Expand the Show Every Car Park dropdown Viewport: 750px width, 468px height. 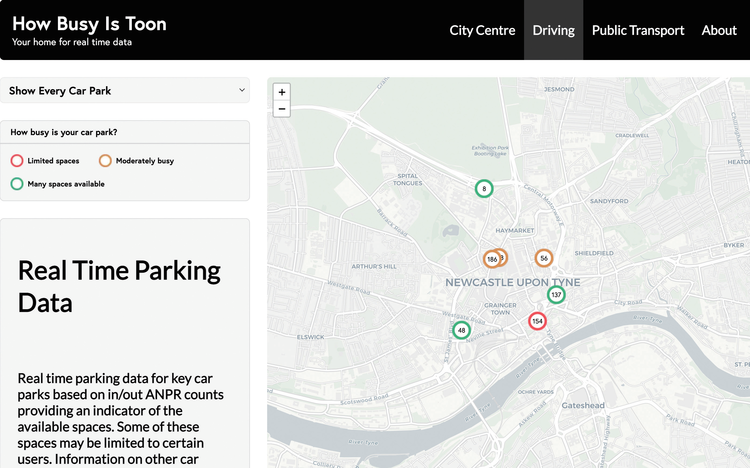[x=125, y=90]
